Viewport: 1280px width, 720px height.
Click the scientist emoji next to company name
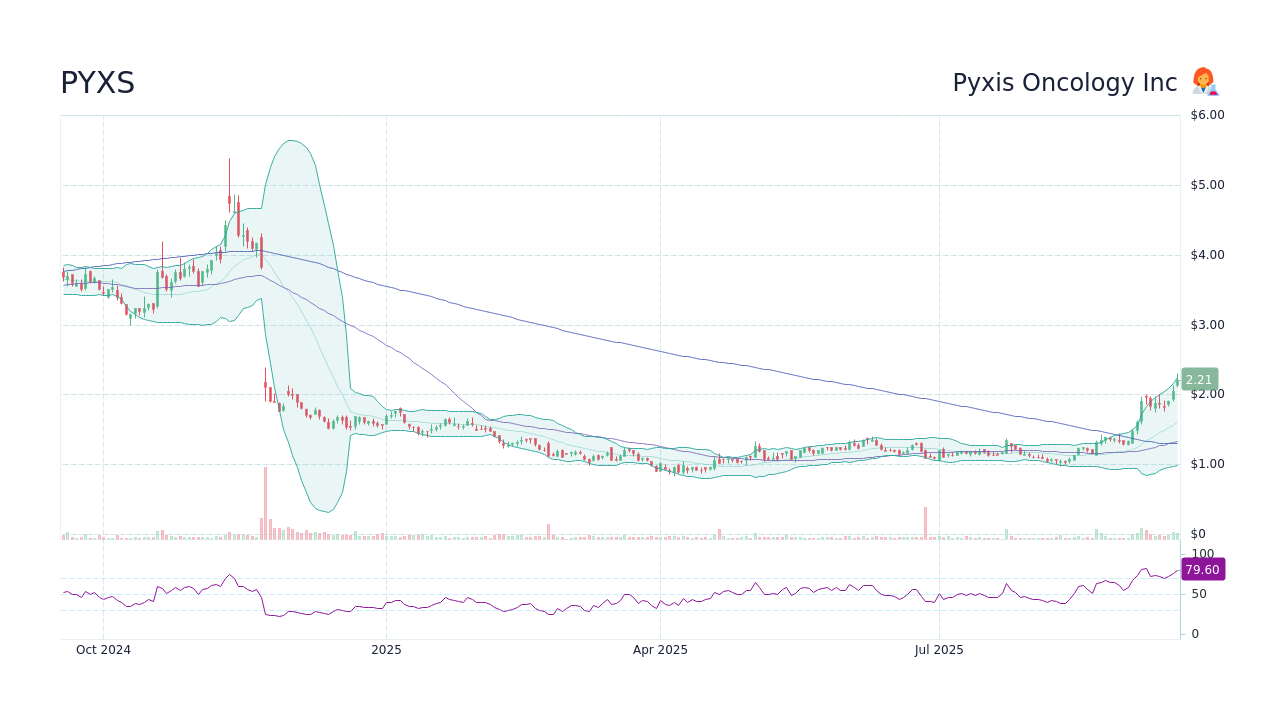pyautogui.click(x=1203, y=82)
